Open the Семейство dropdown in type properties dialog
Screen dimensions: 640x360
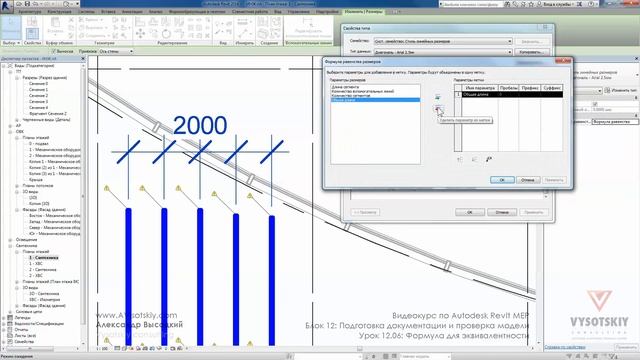pyautogui.click(x=443, y=41)
